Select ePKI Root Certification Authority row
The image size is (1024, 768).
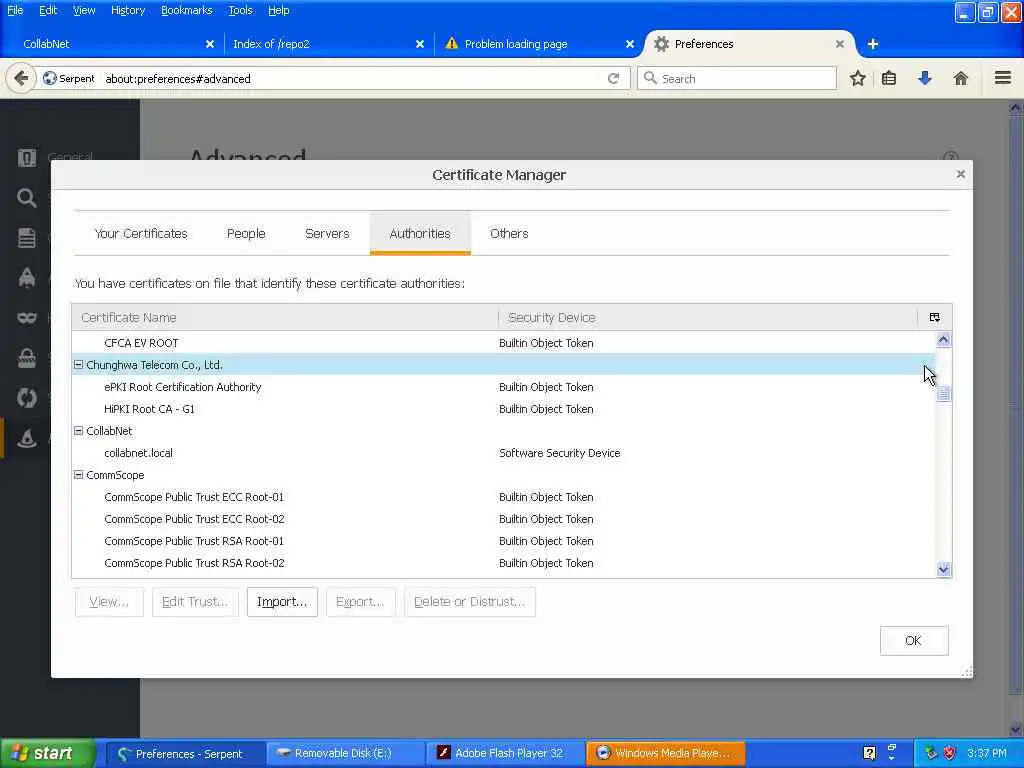[504, 387]
